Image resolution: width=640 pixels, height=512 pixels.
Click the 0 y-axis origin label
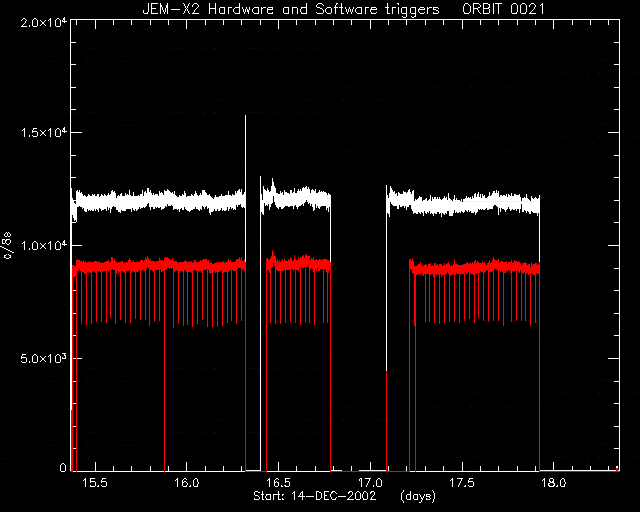[63, 467]
